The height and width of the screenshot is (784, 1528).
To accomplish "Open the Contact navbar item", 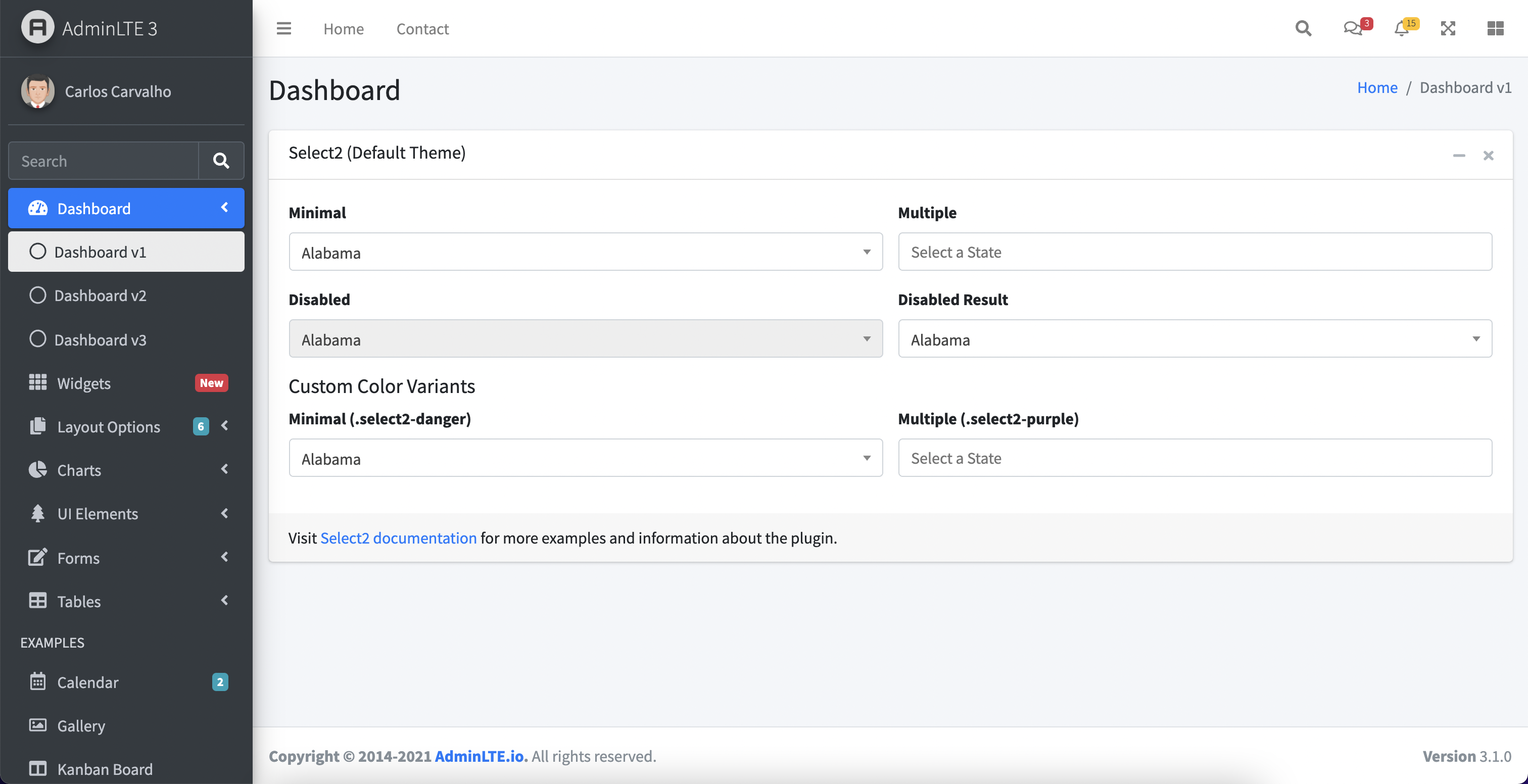I will click(422, 28).
